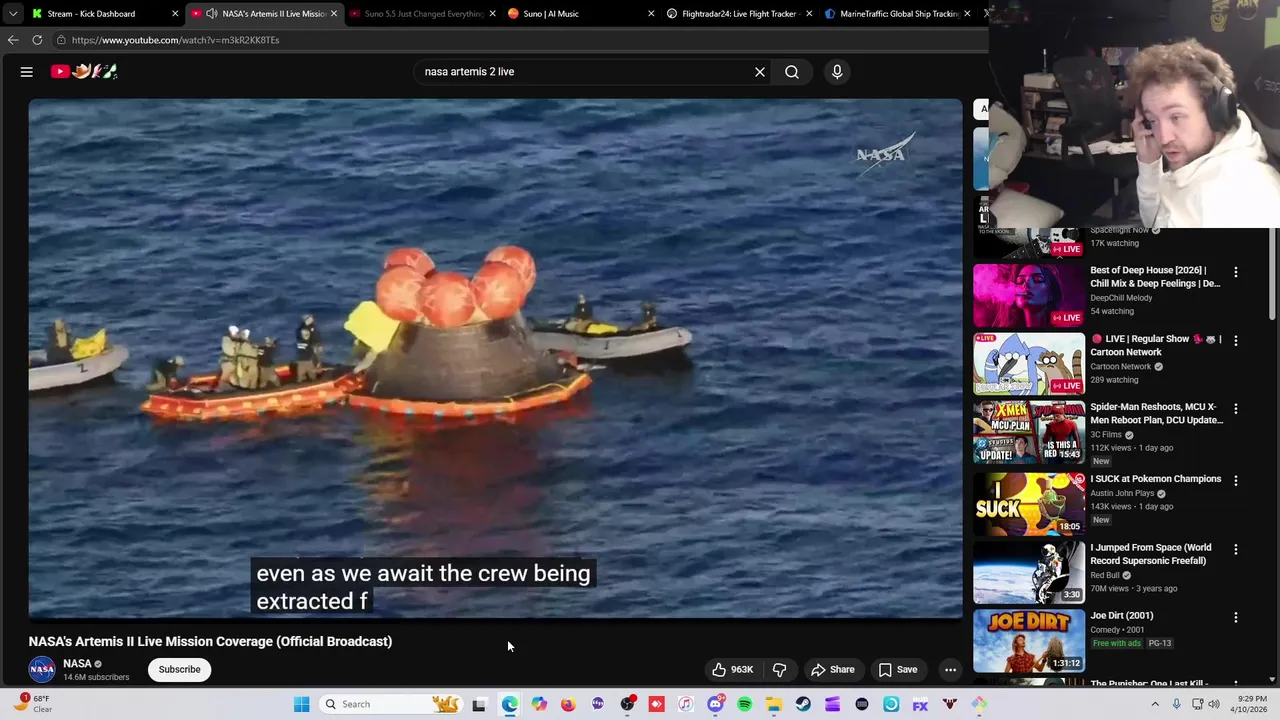
Task: Click the browser address bar URL
Action: pyautogui.click(x=175, y=40)
